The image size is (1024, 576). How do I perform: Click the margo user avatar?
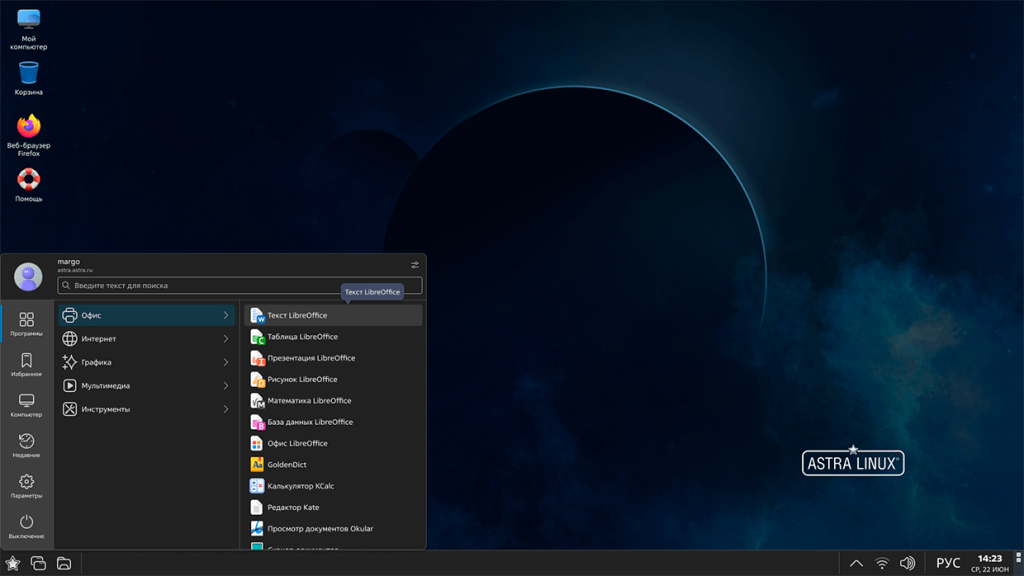pos(28,277)
